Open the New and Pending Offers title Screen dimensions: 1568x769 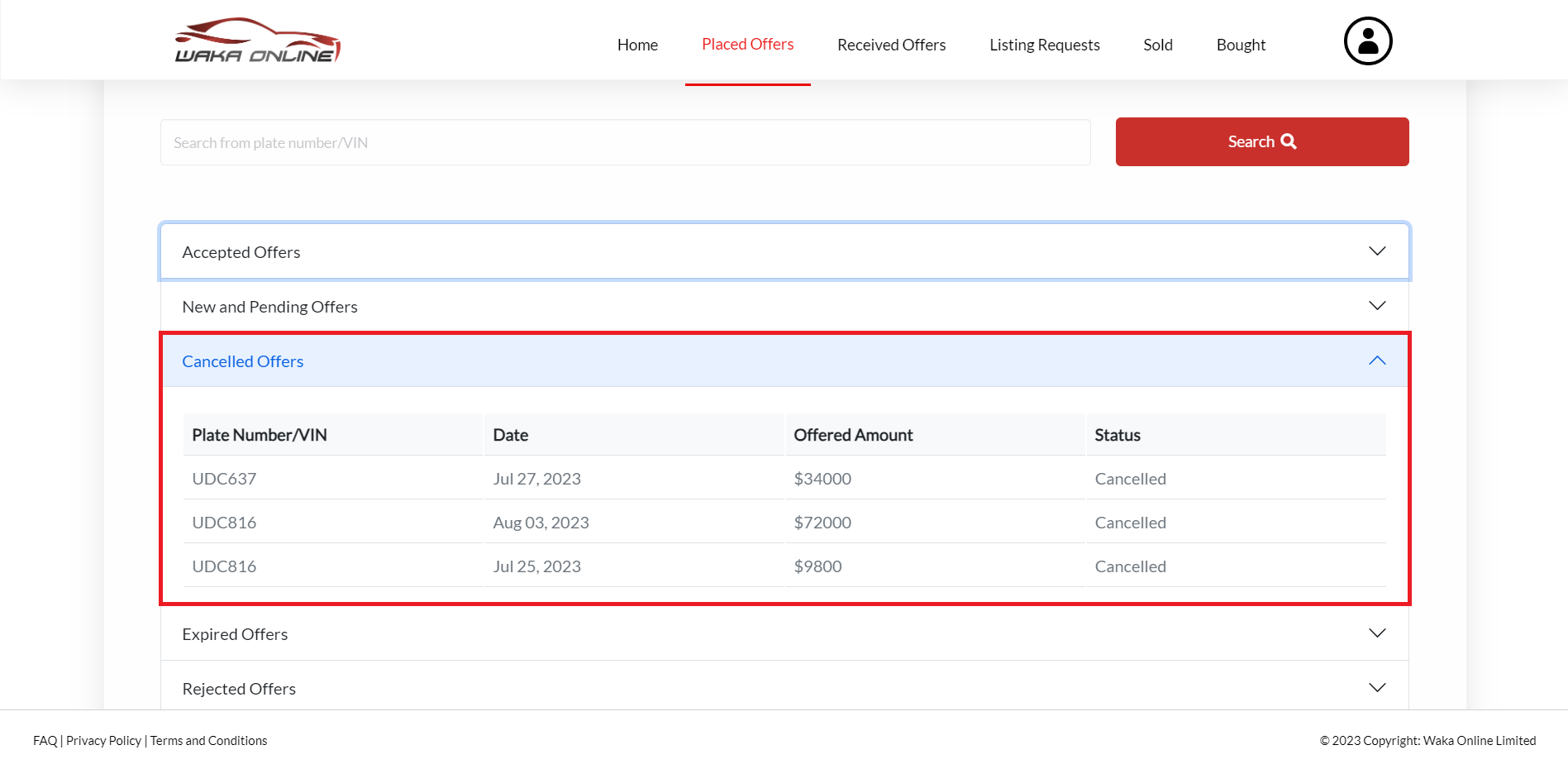269,307
